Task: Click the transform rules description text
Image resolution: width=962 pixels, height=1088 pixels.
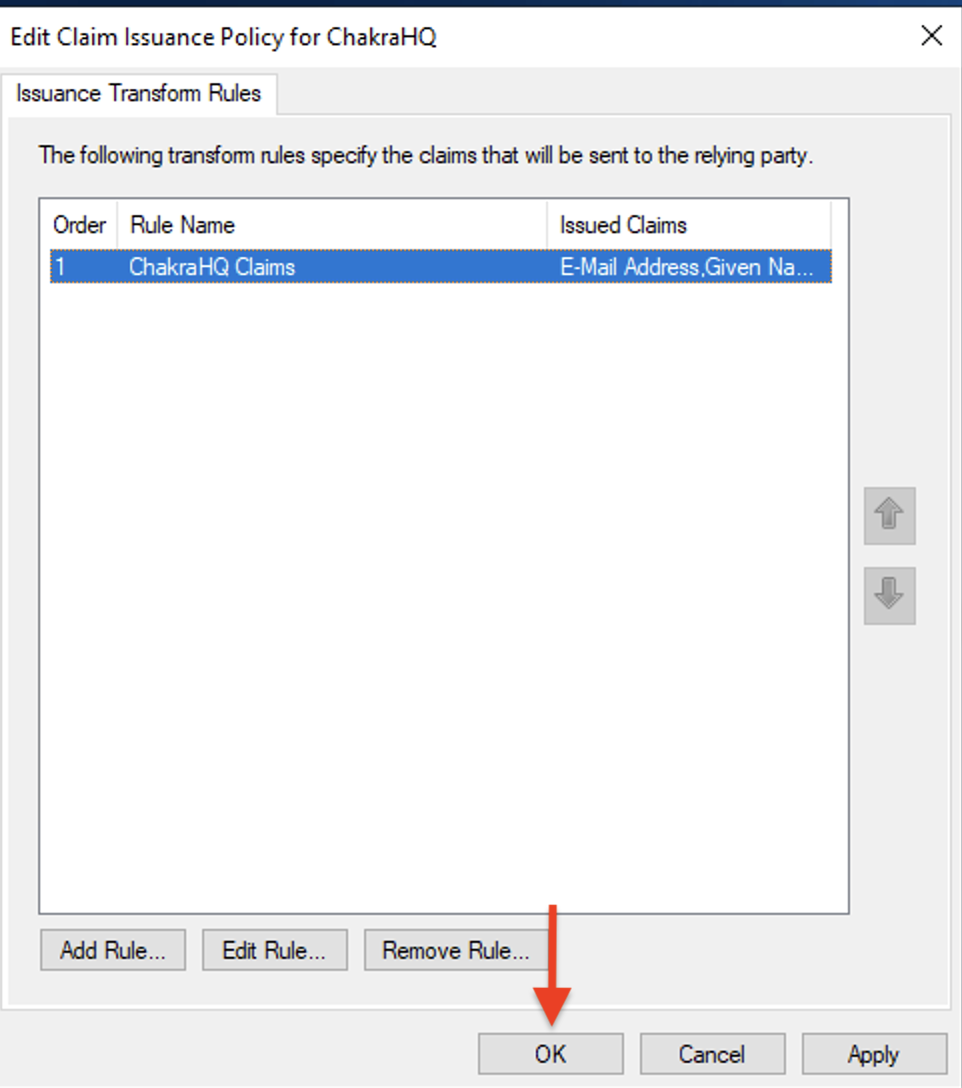Action: click(x=425, y=157)
